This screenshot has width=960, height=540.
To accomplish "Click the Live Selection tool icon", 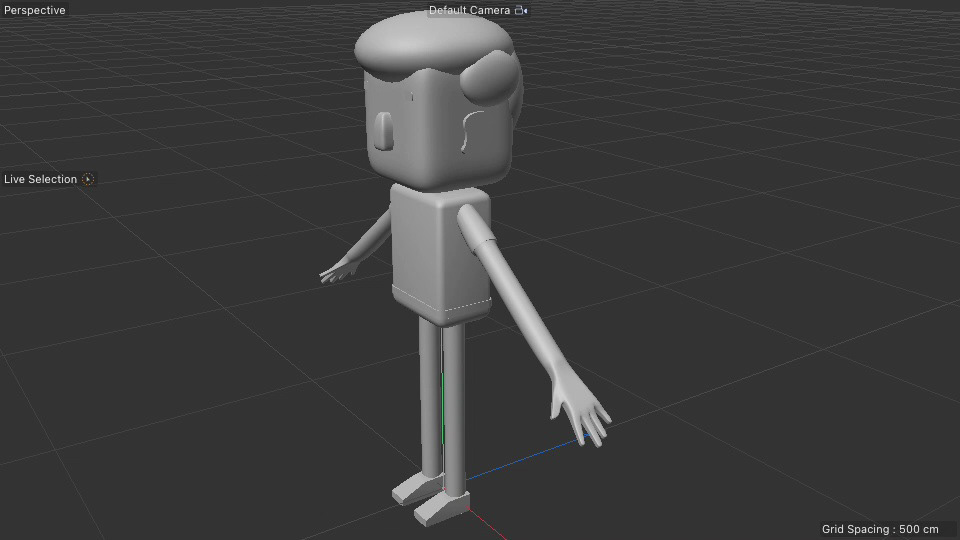I will (88, 179).
